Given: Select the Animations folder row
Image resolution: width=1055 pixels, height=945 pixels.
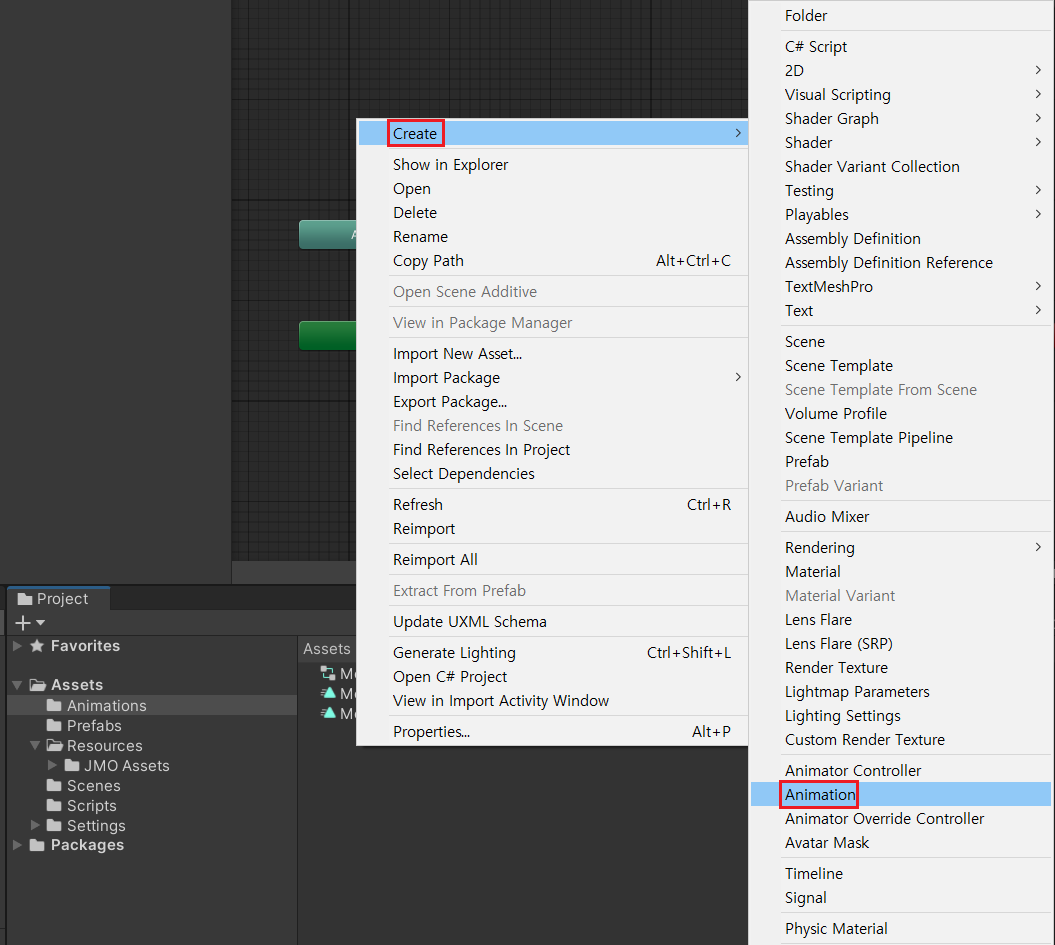Looking at the screenshot, I should (x=151, y=706).
